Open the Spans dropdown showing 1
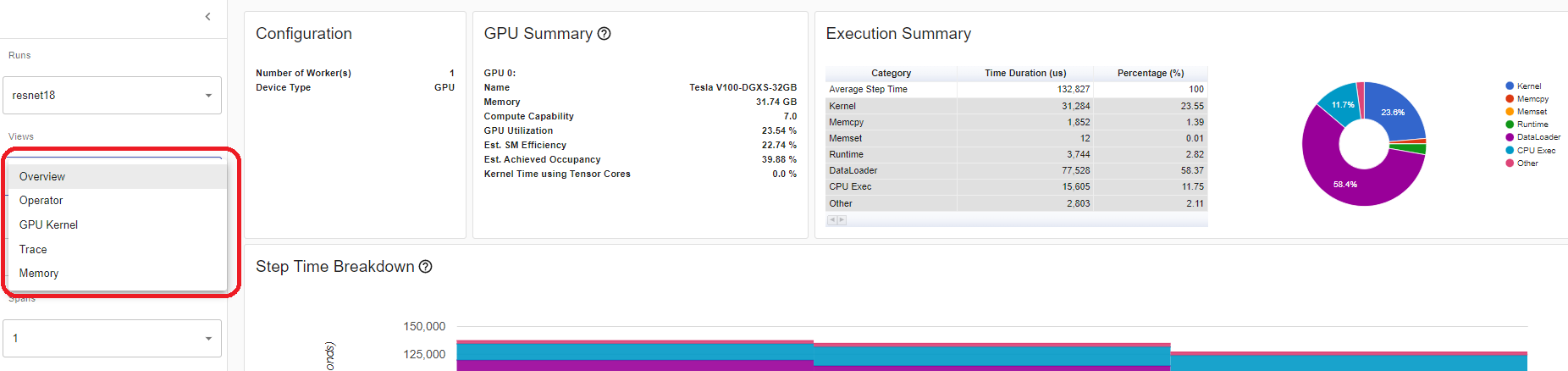The width and height of the screenshot is (1568, 371). pos(112,339)
